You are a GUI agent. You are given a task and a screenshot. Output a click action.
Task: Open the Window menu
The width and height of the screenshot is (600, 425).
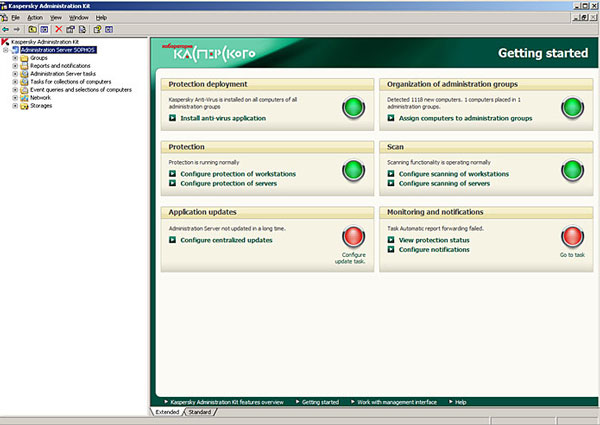pyautogui.click(x=78, y=18)
